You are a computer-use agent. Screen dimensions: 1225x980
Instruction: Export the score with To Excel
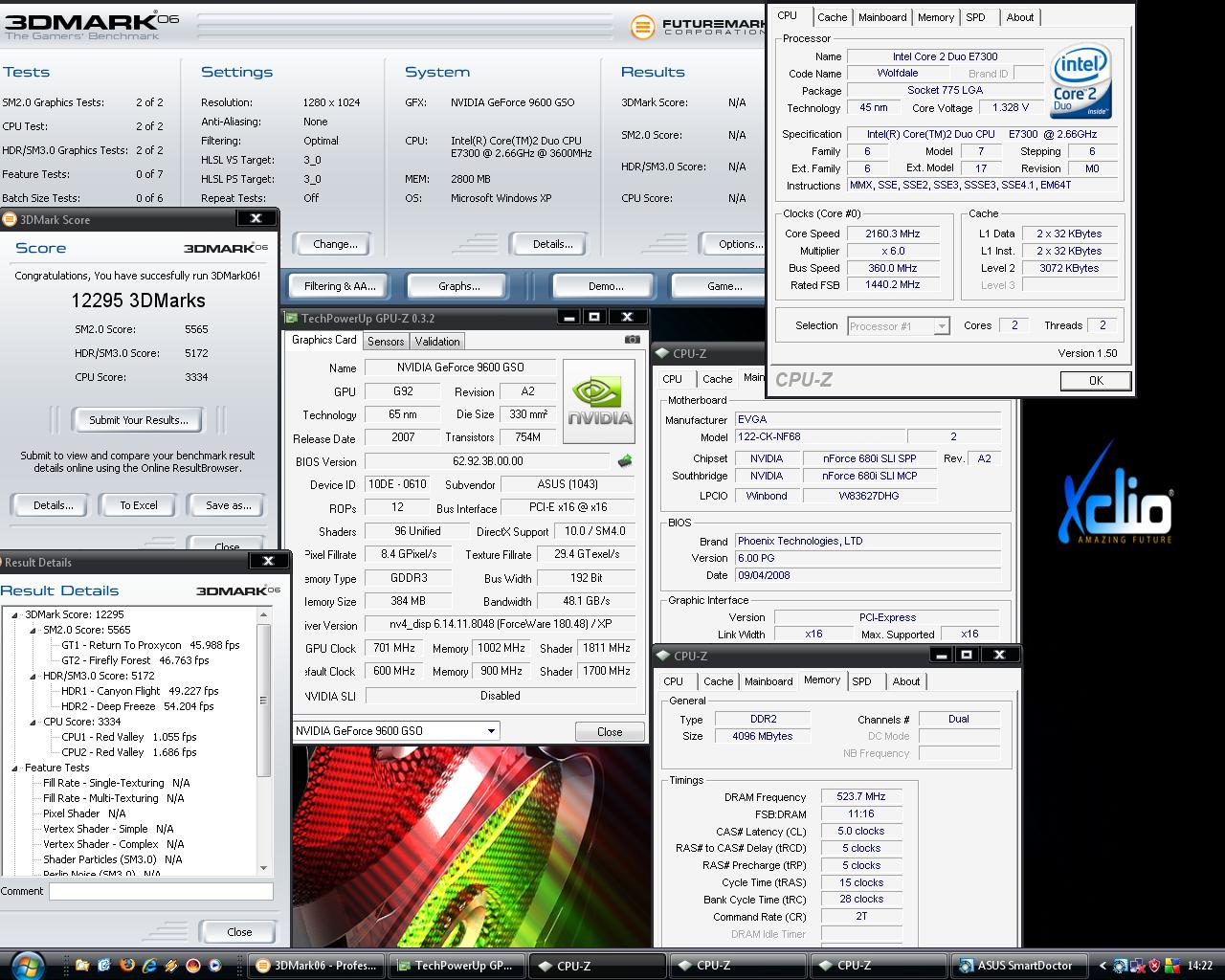point(139,505)
